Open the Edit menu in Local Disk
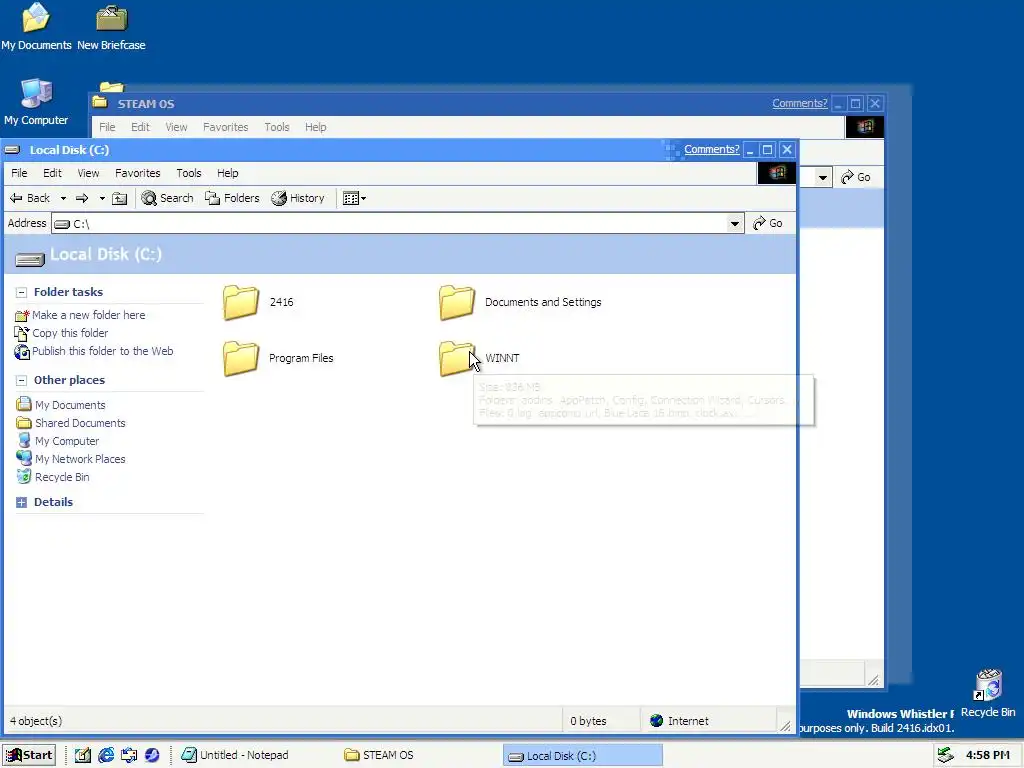The height and width of the screenshot is (768, 1024). click(x=52, y=173)
